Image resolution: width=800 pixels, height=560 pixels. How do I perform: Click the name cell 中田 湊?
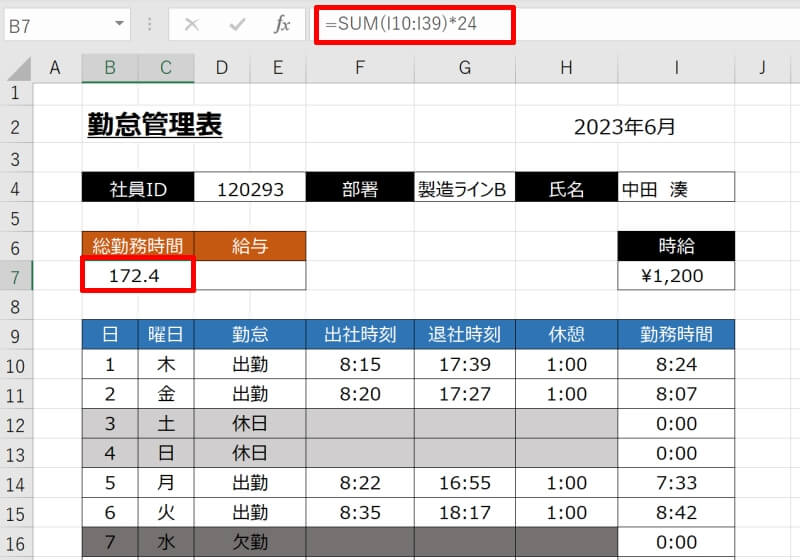(x=676, y=187)
